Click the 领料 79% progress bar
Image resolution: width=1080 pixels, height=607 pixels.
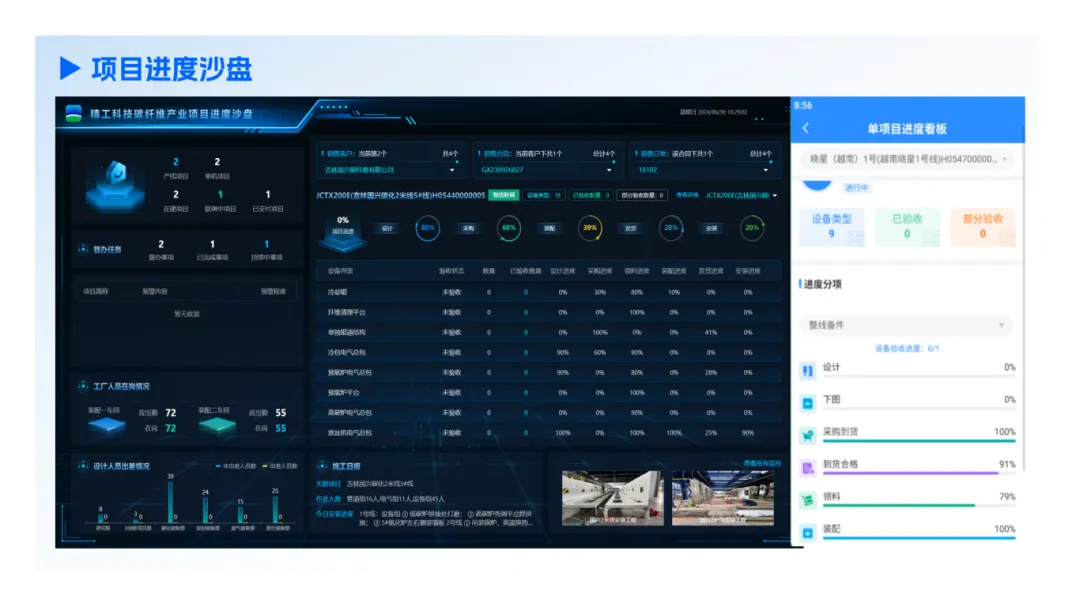pyautogui.click(x=919, y=506)
